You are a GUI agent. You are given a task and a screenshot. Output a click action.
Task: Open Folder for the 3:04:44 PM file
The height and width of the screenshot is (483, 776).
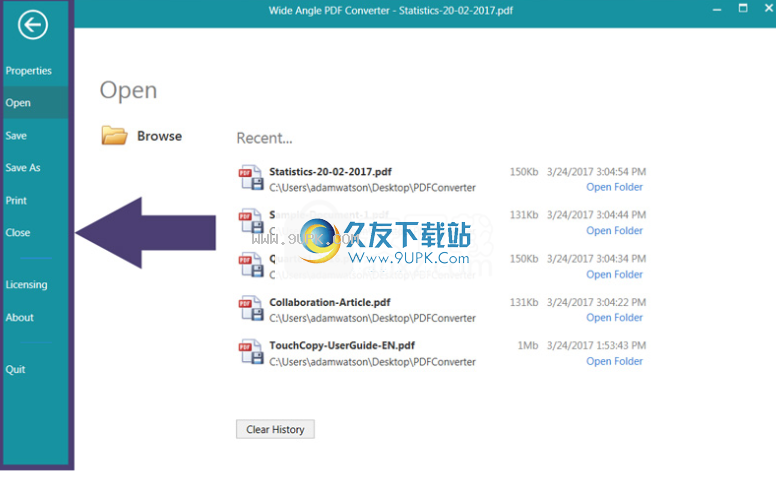pyautogui.click(x=614, y=231)
